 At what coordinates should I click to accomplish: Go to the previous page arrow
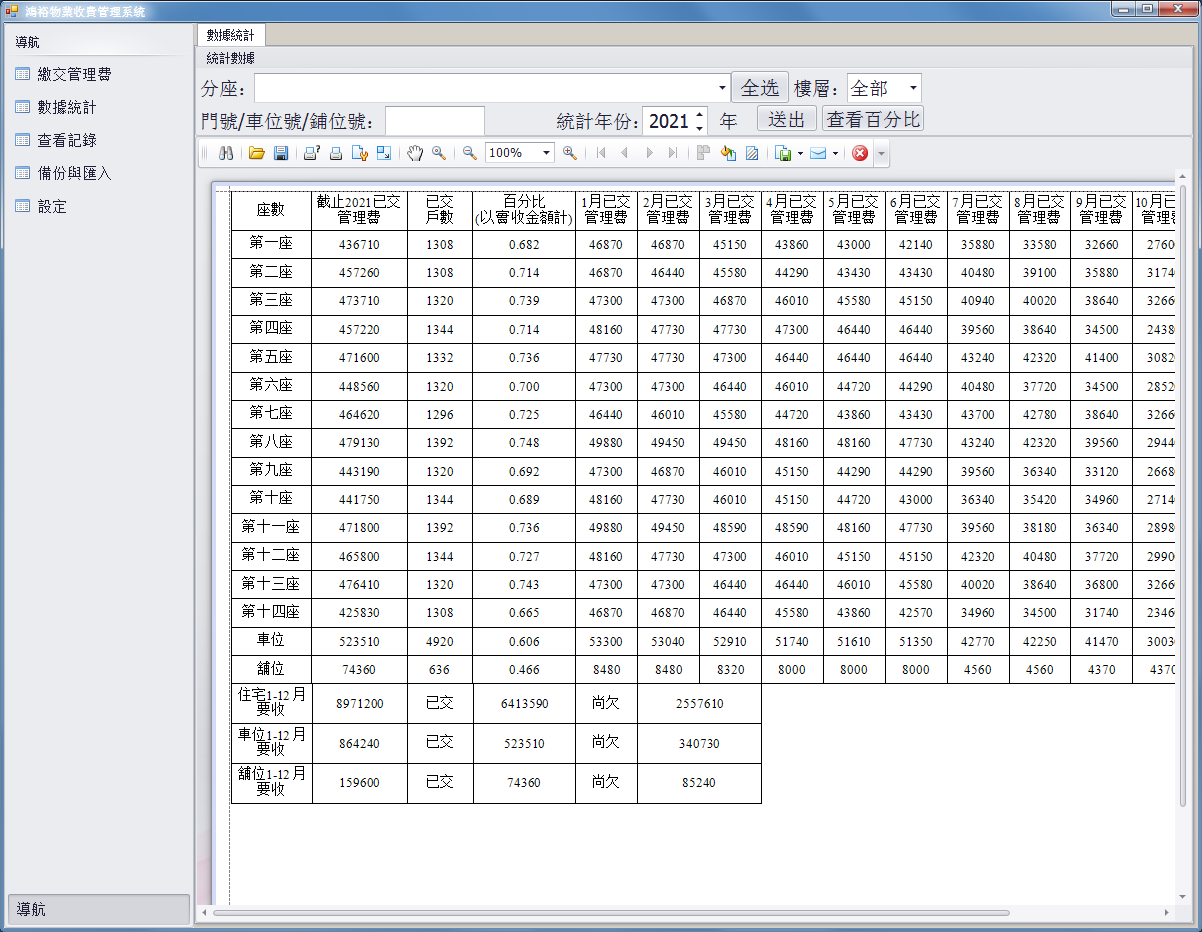tap(625, 153)
